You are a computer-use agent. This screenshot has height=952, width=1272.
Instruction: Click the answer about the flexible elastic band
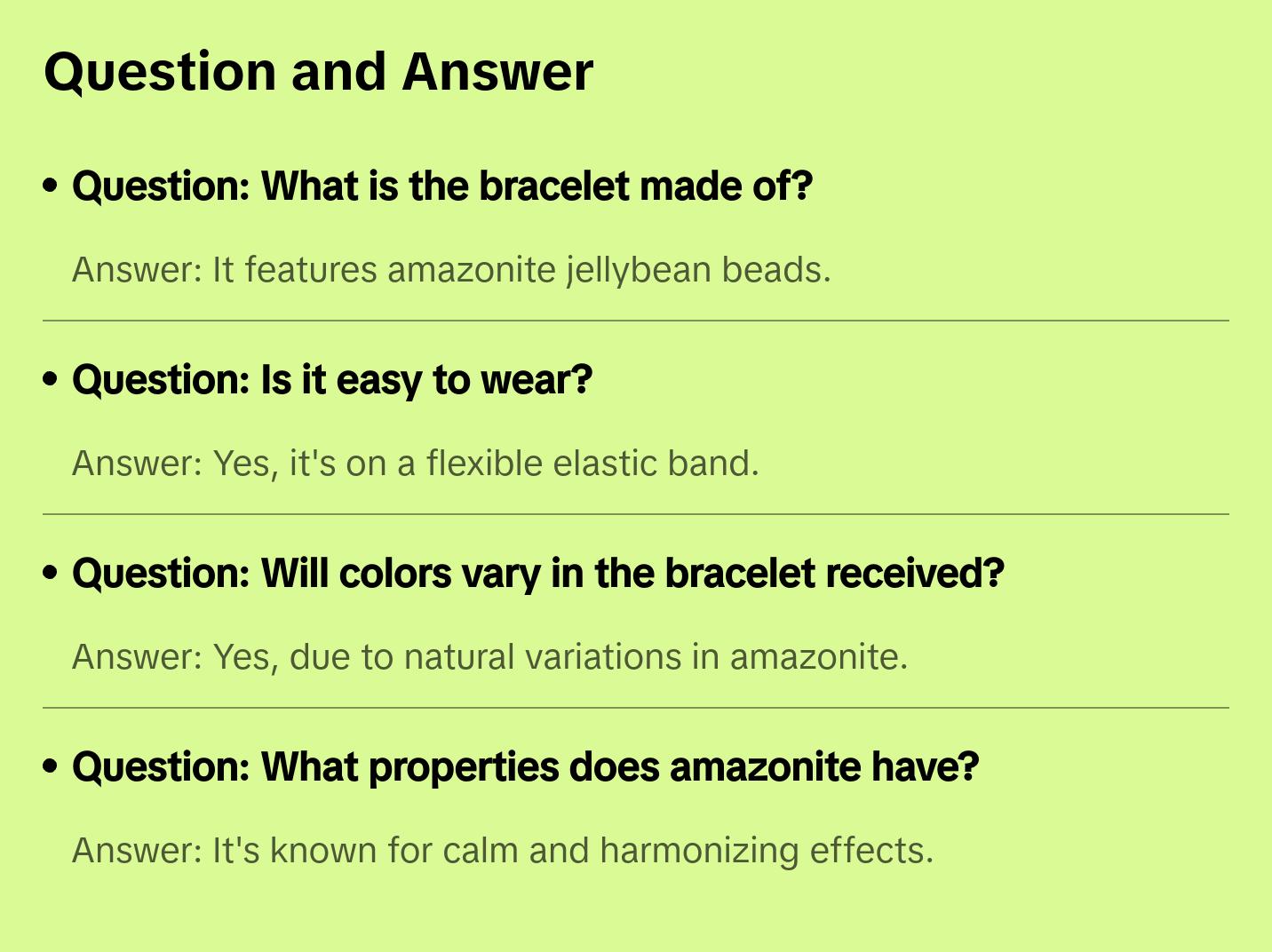coord(416,464)
